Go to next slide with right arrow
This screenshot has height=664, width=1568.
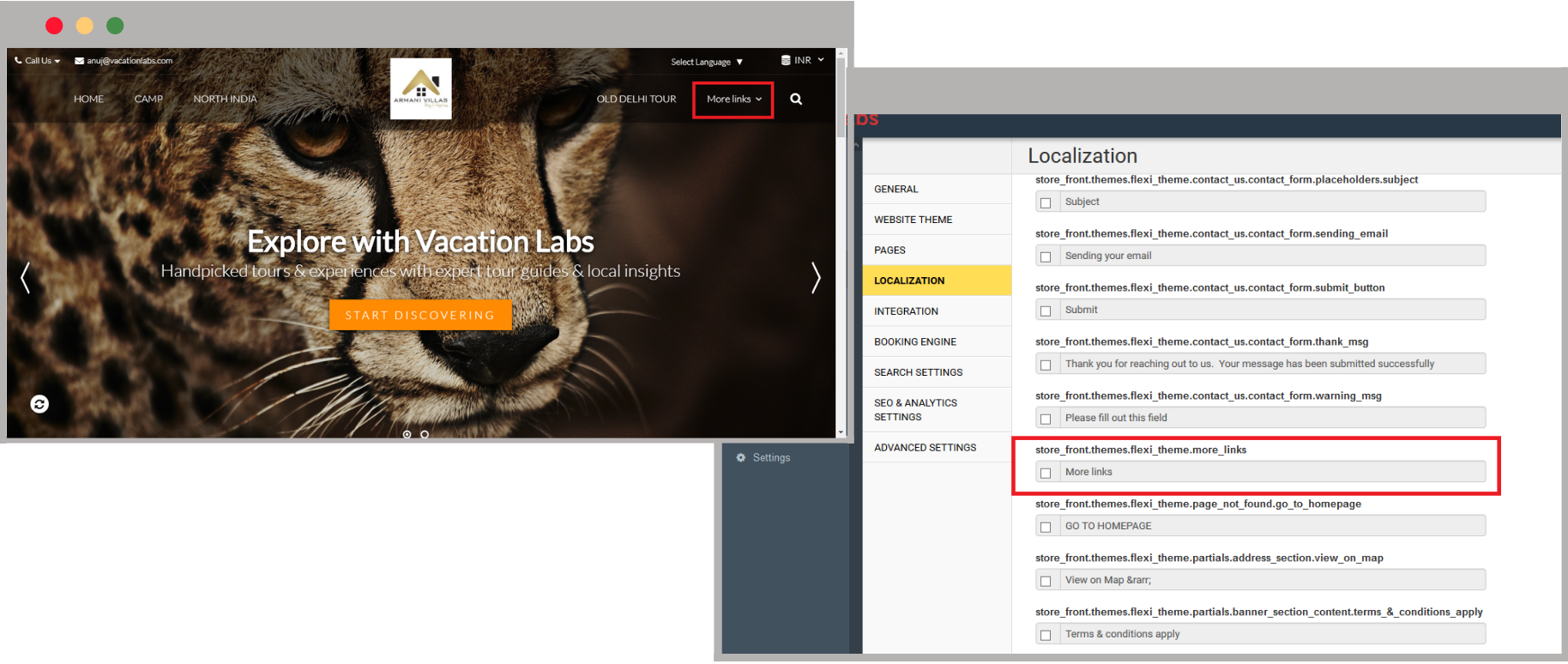coord(815,277)
